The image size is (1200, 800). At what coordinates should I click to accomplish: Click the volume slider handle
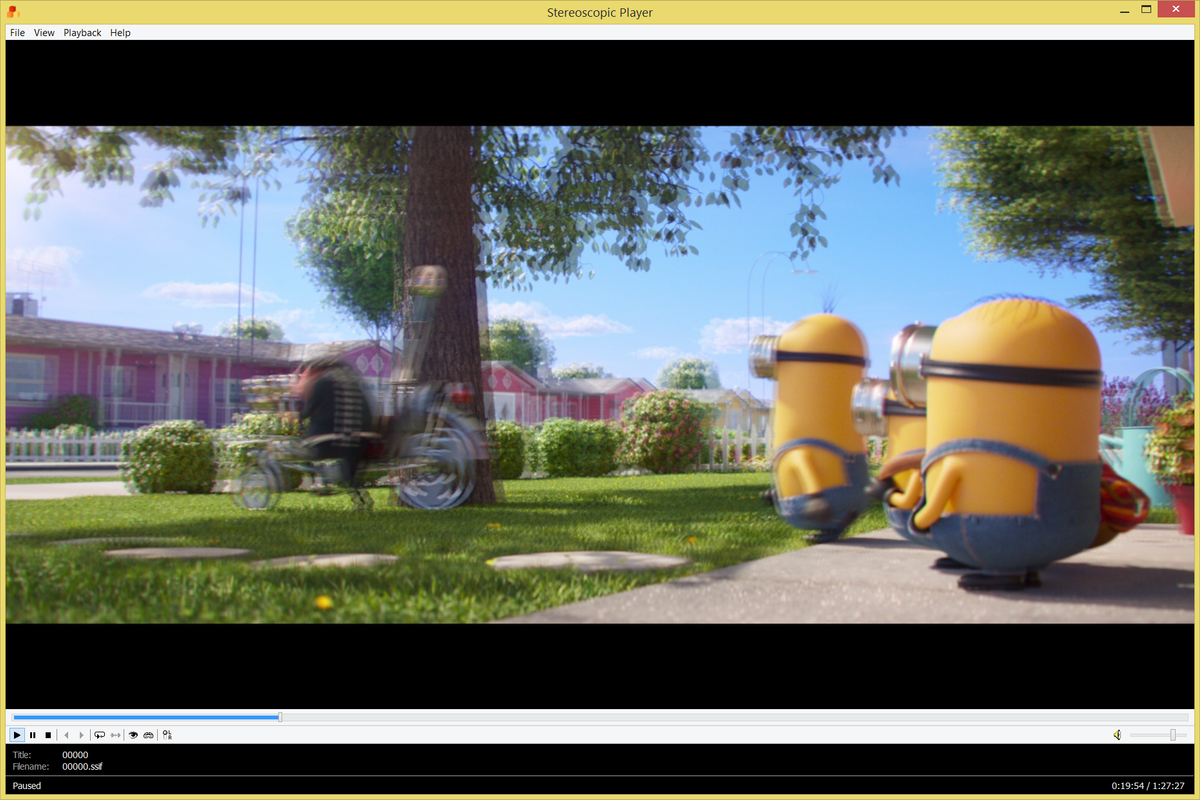(1172, 735)
